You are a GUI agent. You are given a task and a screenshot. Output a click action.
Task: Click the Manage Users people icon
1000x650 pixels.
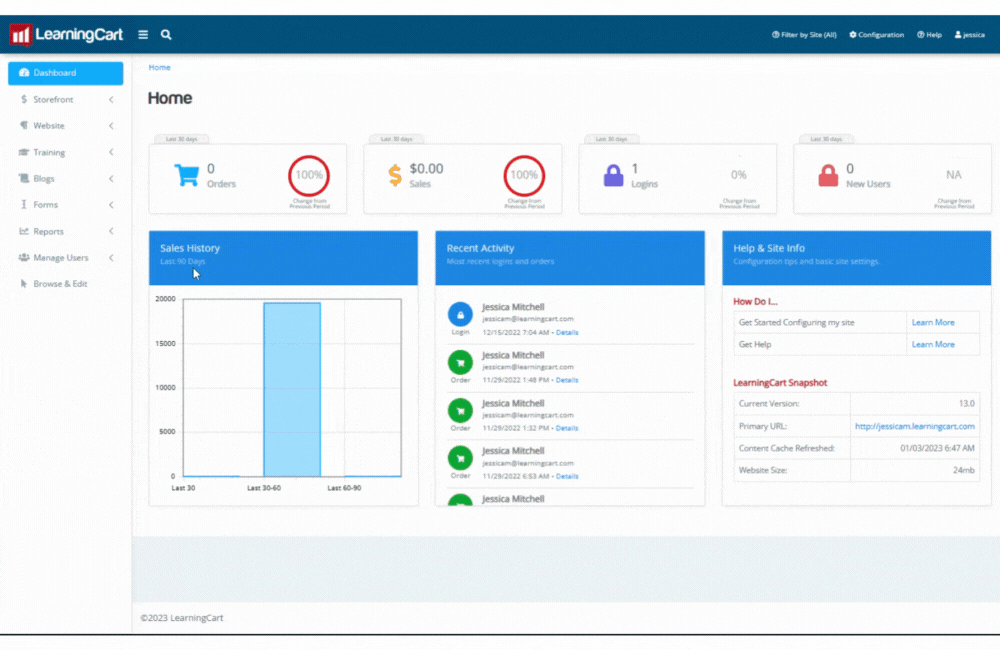coord(24,258)
